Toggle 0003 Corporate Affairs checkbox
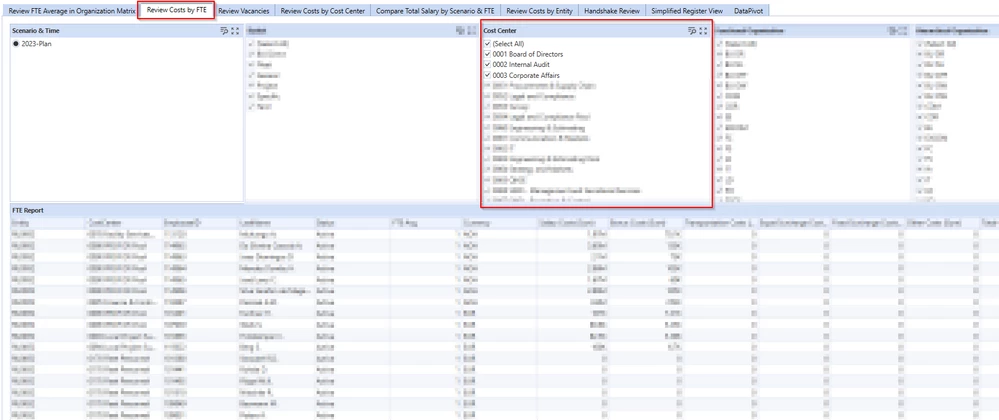This screenshot has height=420, width=999. coord(487,75)
